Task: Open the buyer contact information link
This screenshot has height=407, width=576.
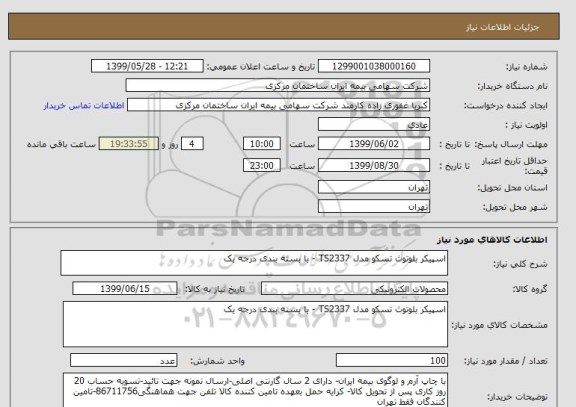Action: pos(84,105)
